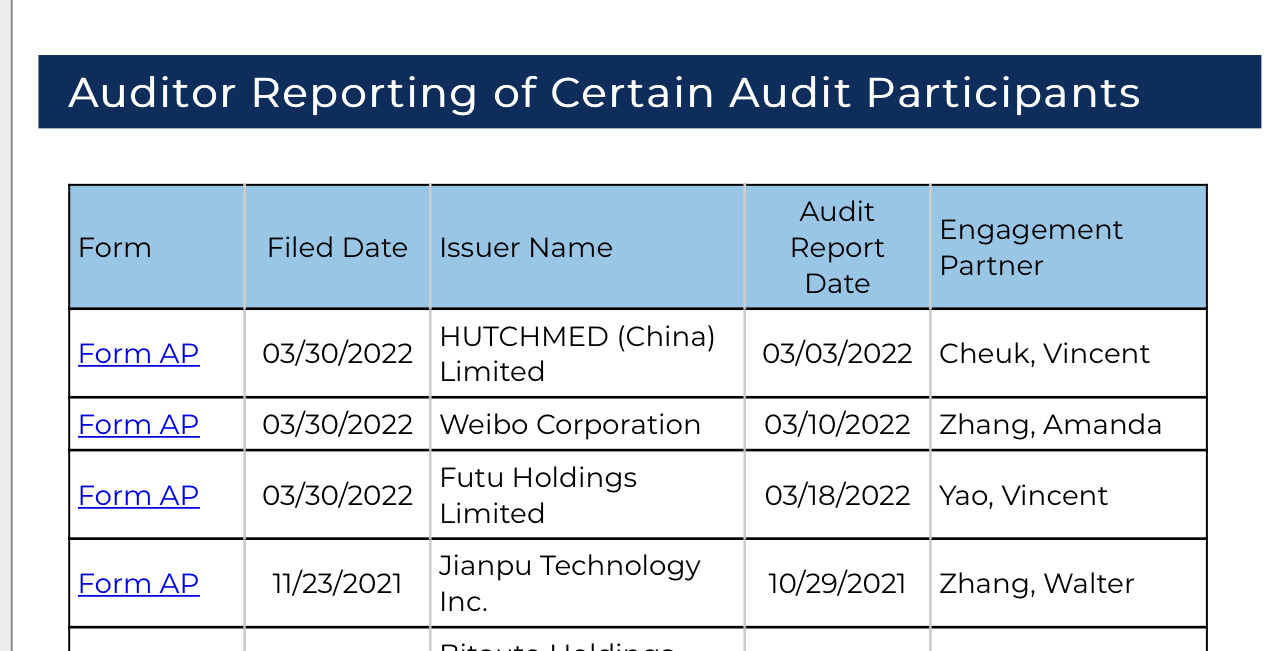Click the 03/03/2022 audit report date
The width and height of the screenshot is (1284, 651).
pos(837,354)
